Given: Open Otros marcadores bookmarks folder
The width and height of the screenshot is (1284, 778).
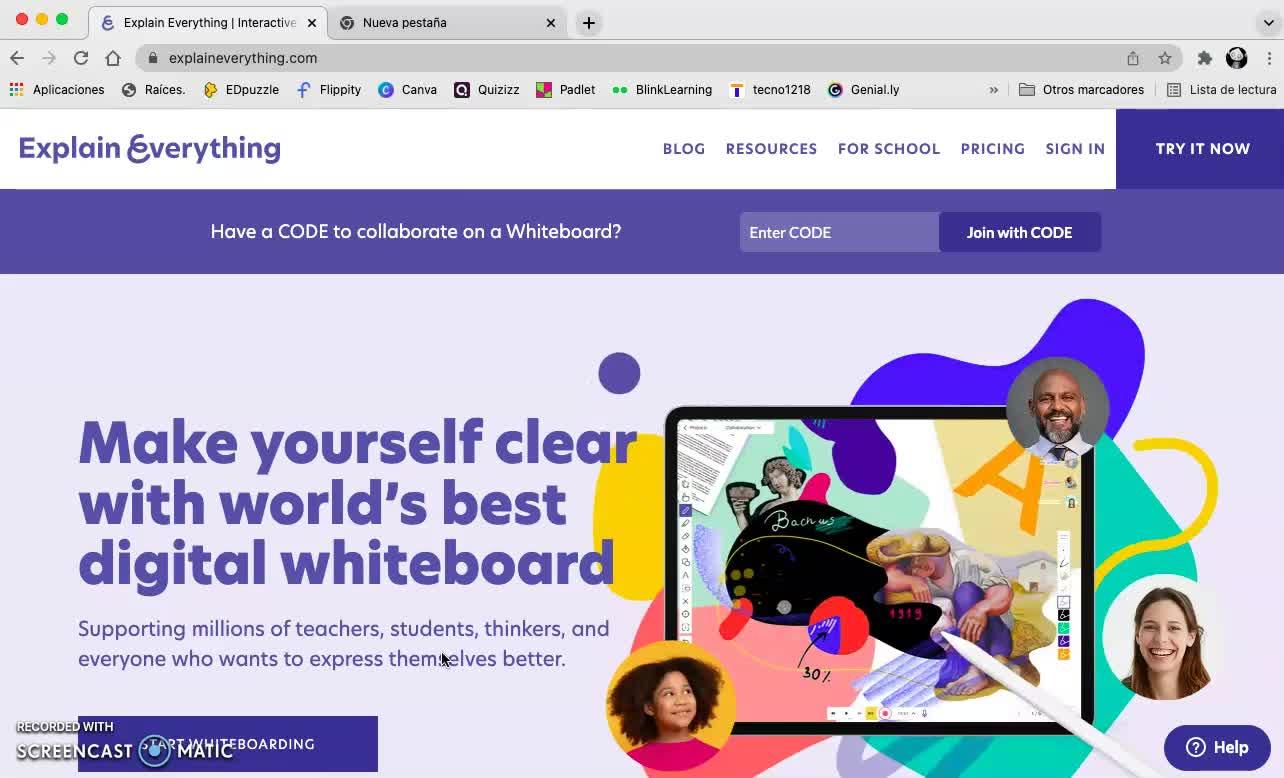Looking at the screenshot, I should (x=1081, y=90).
